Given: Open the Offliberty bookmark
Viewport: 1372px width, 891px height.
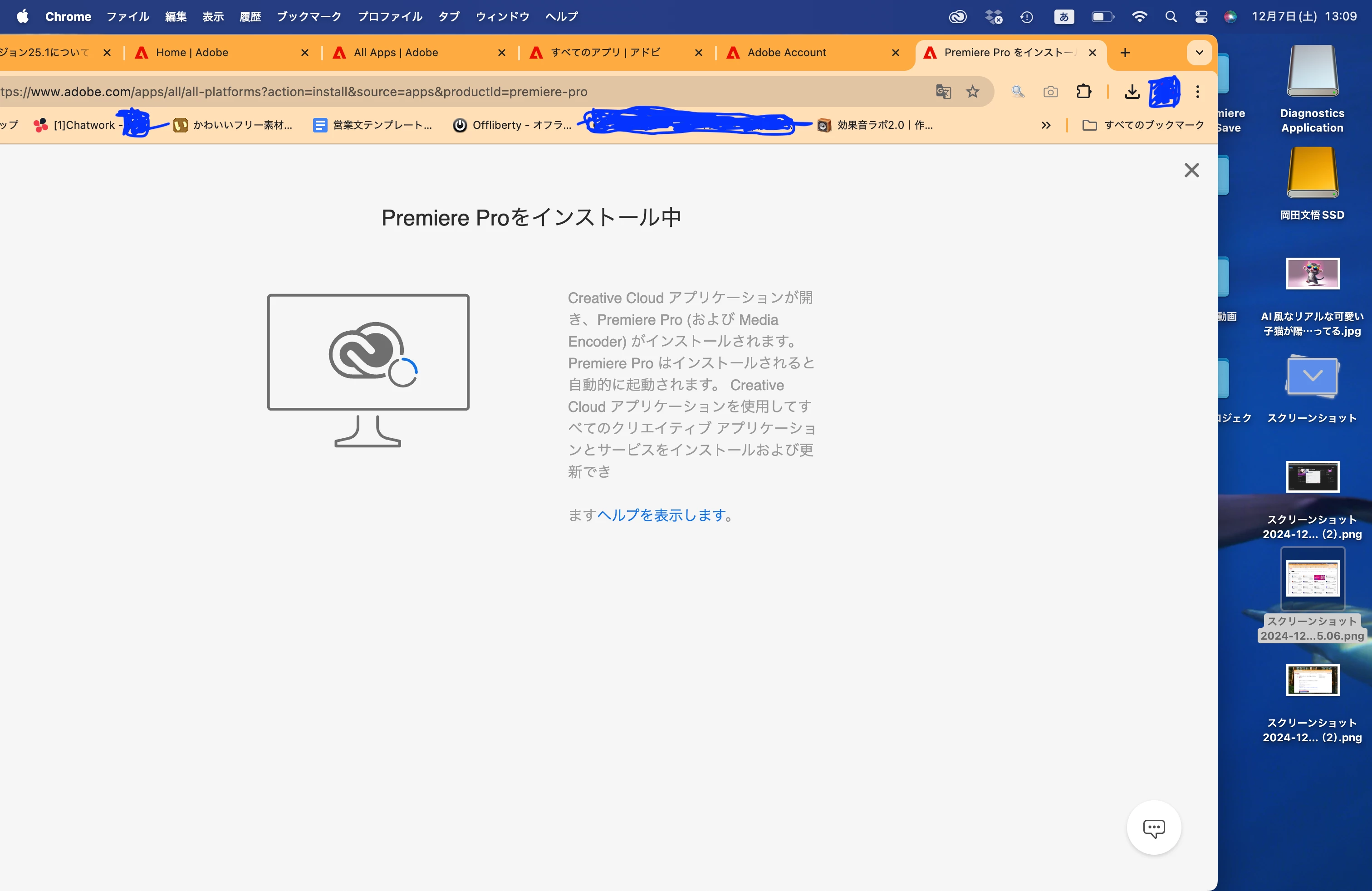Looking at the screenshot, I should (x=513, y=125).
